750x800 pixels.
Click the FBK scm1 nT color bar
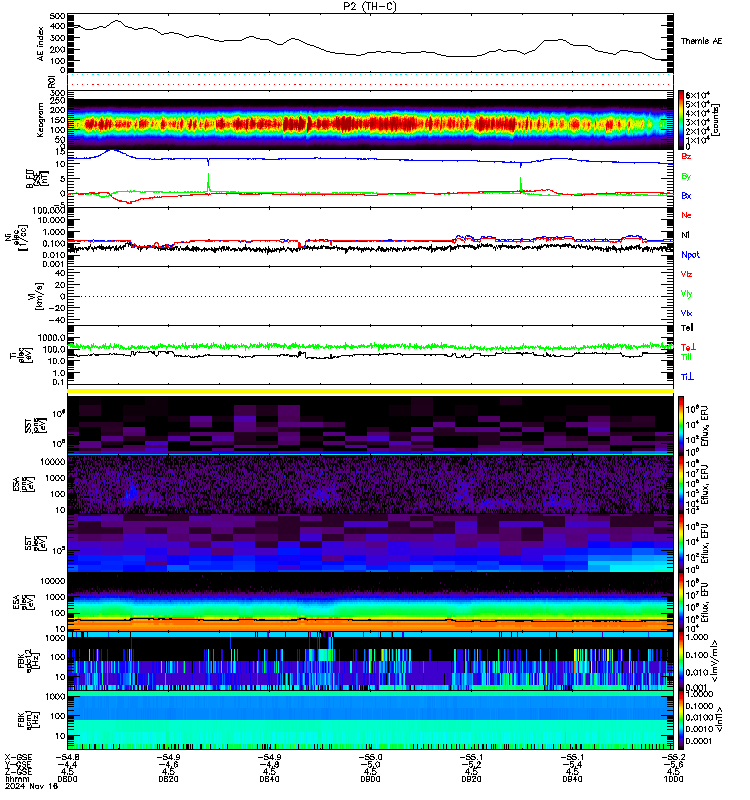click(681, 720)
